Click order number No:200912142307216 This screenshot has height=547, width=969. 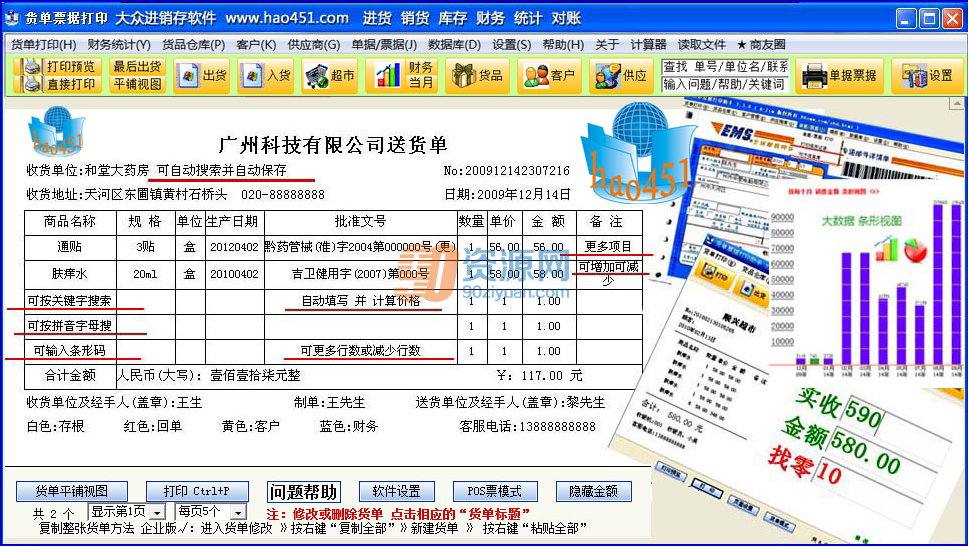(x=506, y=171)
